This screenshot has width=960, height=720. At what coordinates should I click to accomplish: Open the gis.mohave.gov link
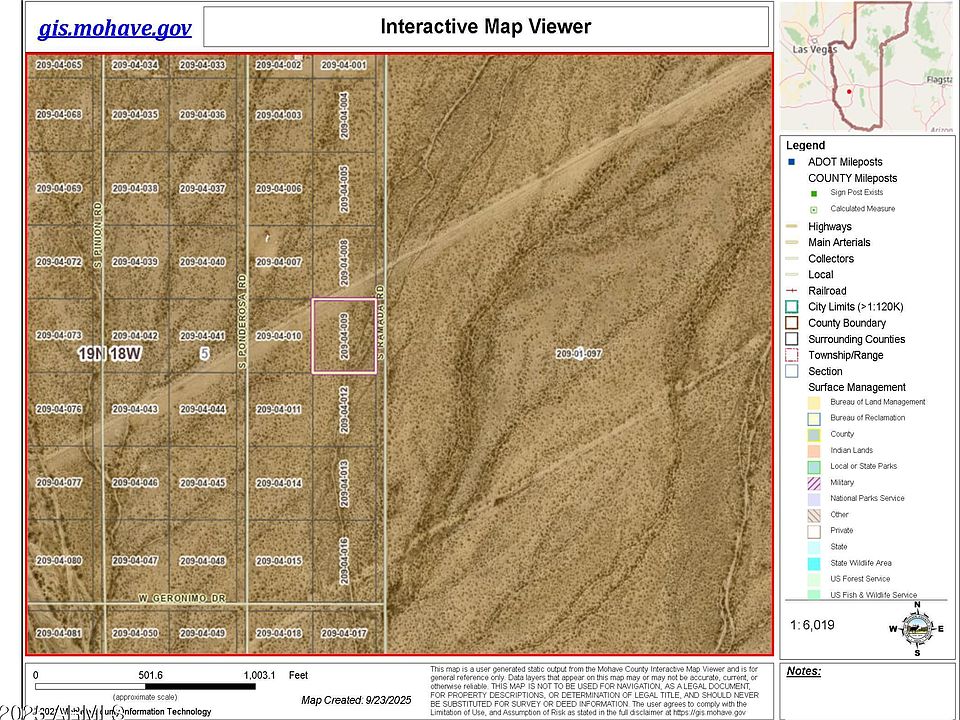pos(114,28)
